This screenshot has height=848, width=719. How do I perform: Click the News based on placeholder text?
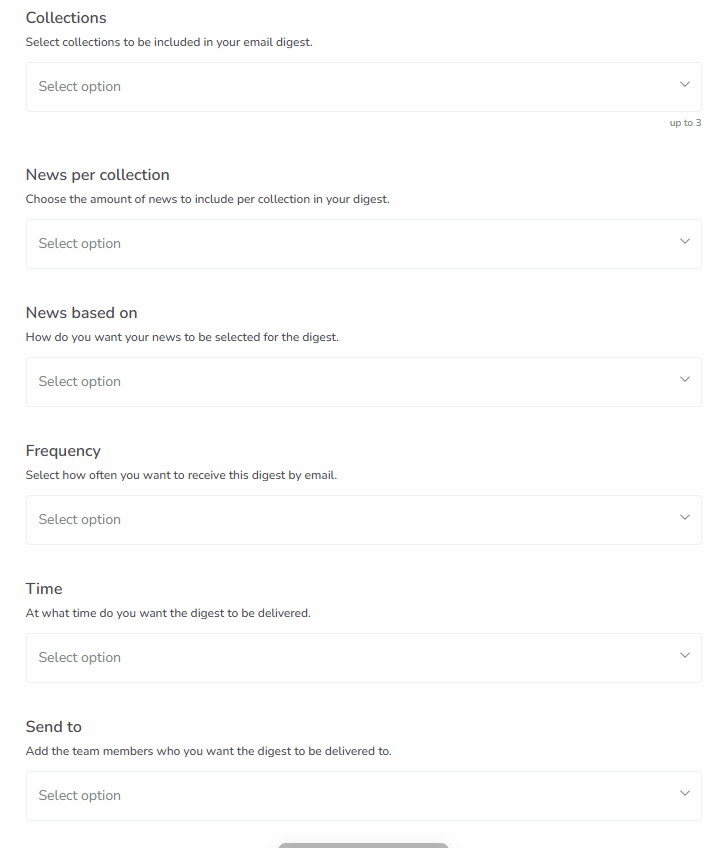point(79,381)
